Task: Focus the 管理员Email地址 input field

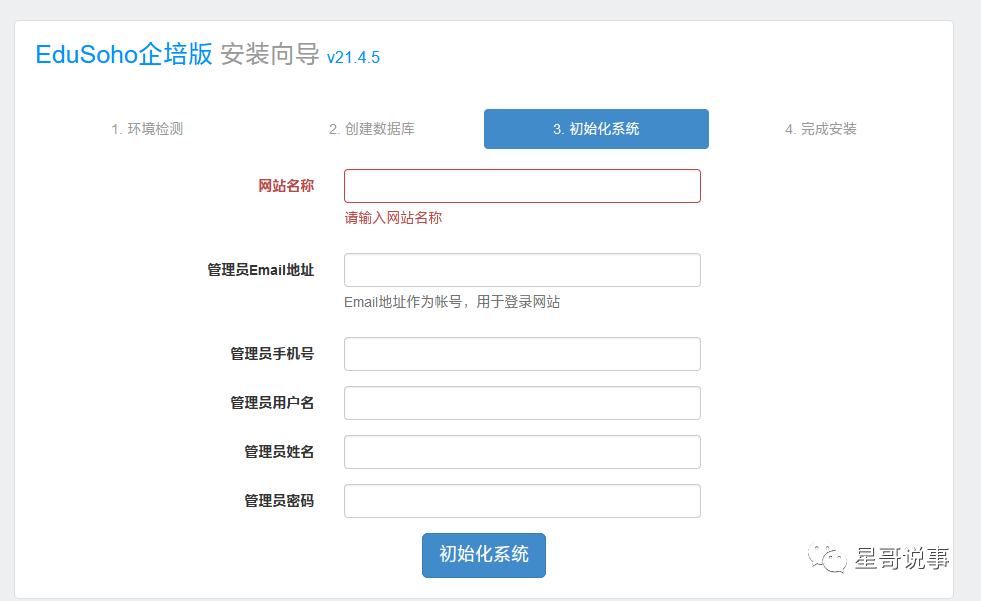Action: point(521,269)
